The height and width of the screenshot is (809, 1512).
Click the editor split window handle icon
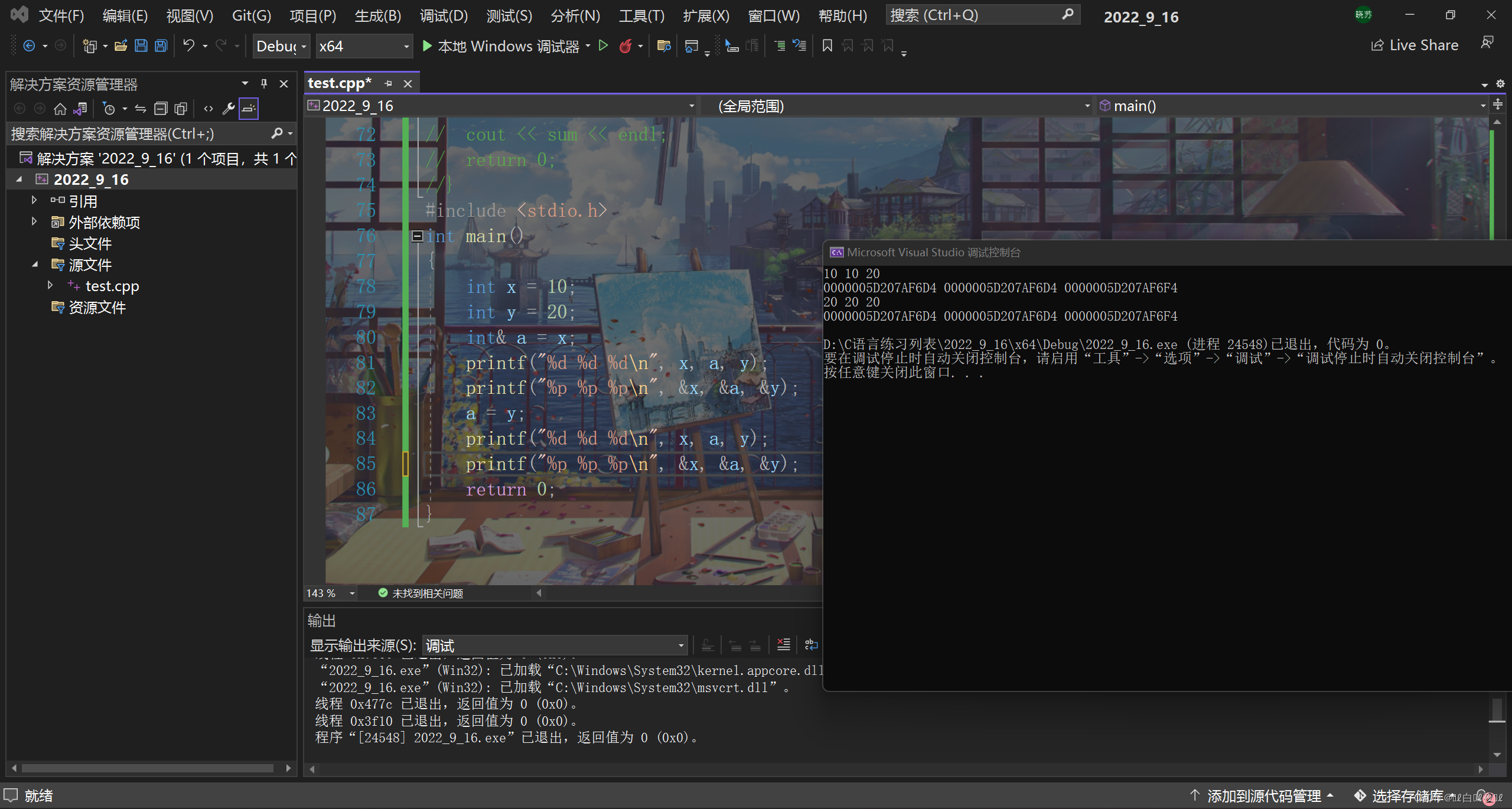pyautogui.click(x=1498, y=105)
